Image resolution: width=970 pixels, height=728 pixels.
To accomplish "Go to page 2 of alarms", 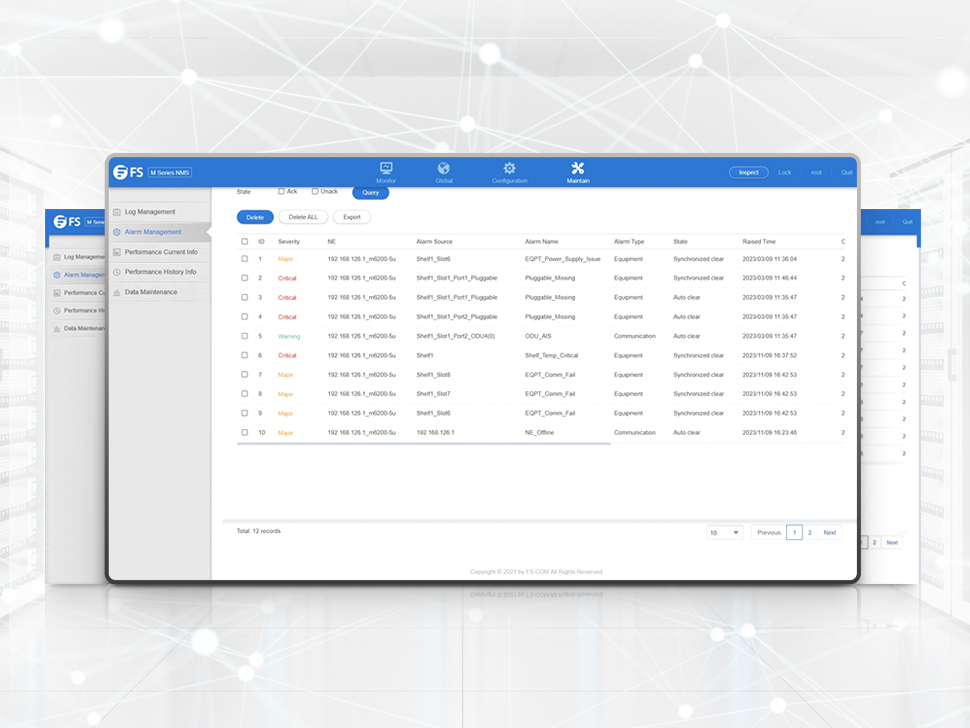I will pyautogui.click(x=810, y=533).
